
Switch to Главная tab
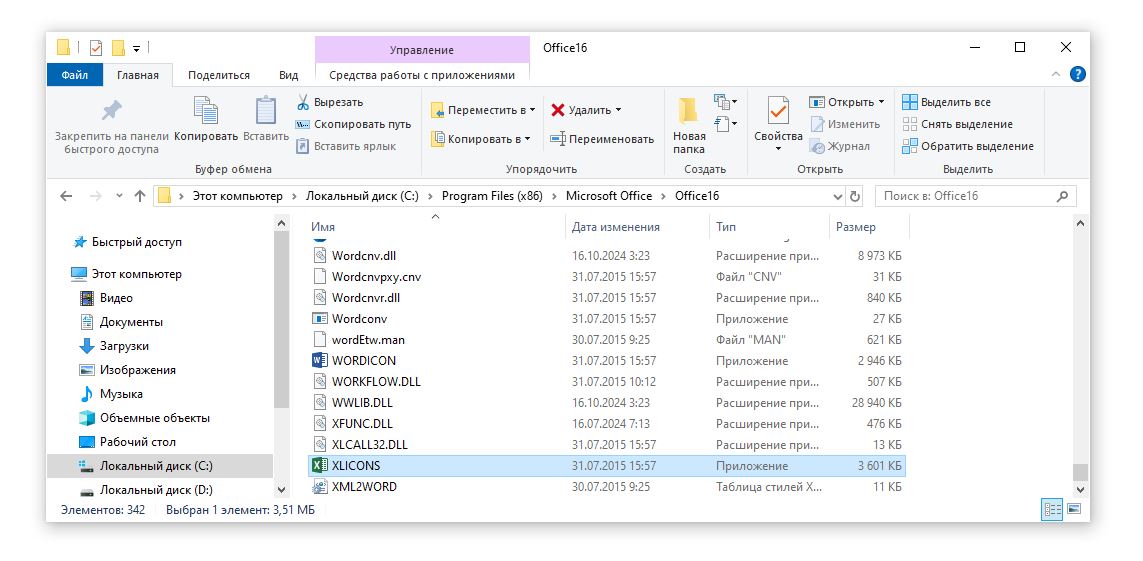pyautogui.click(x=138, y=75)
